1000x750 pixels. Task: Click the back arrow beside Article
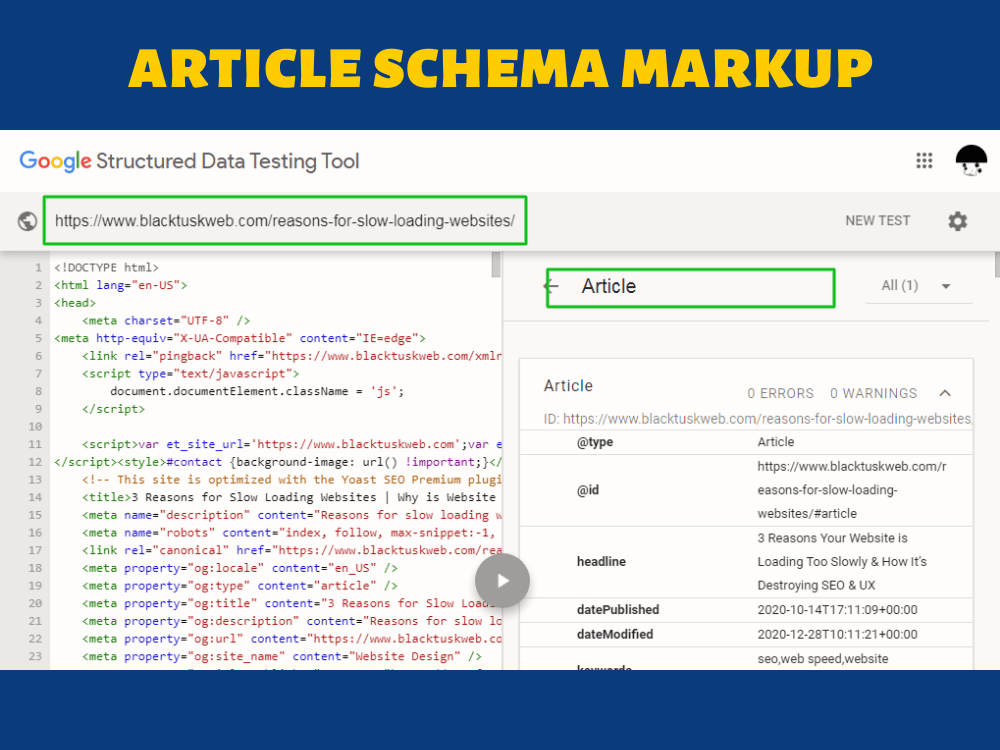552,286
